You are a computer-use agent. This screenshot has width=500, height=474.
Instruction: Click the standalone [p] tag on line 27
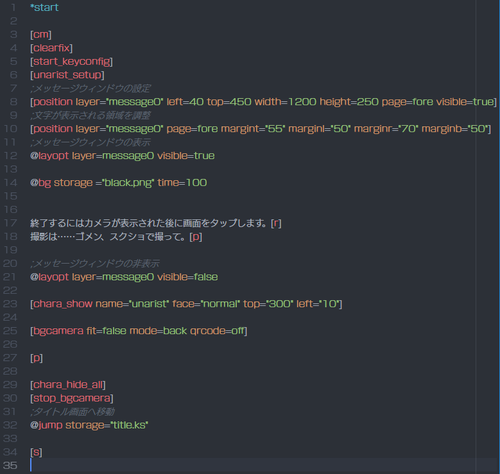[37, 358]
